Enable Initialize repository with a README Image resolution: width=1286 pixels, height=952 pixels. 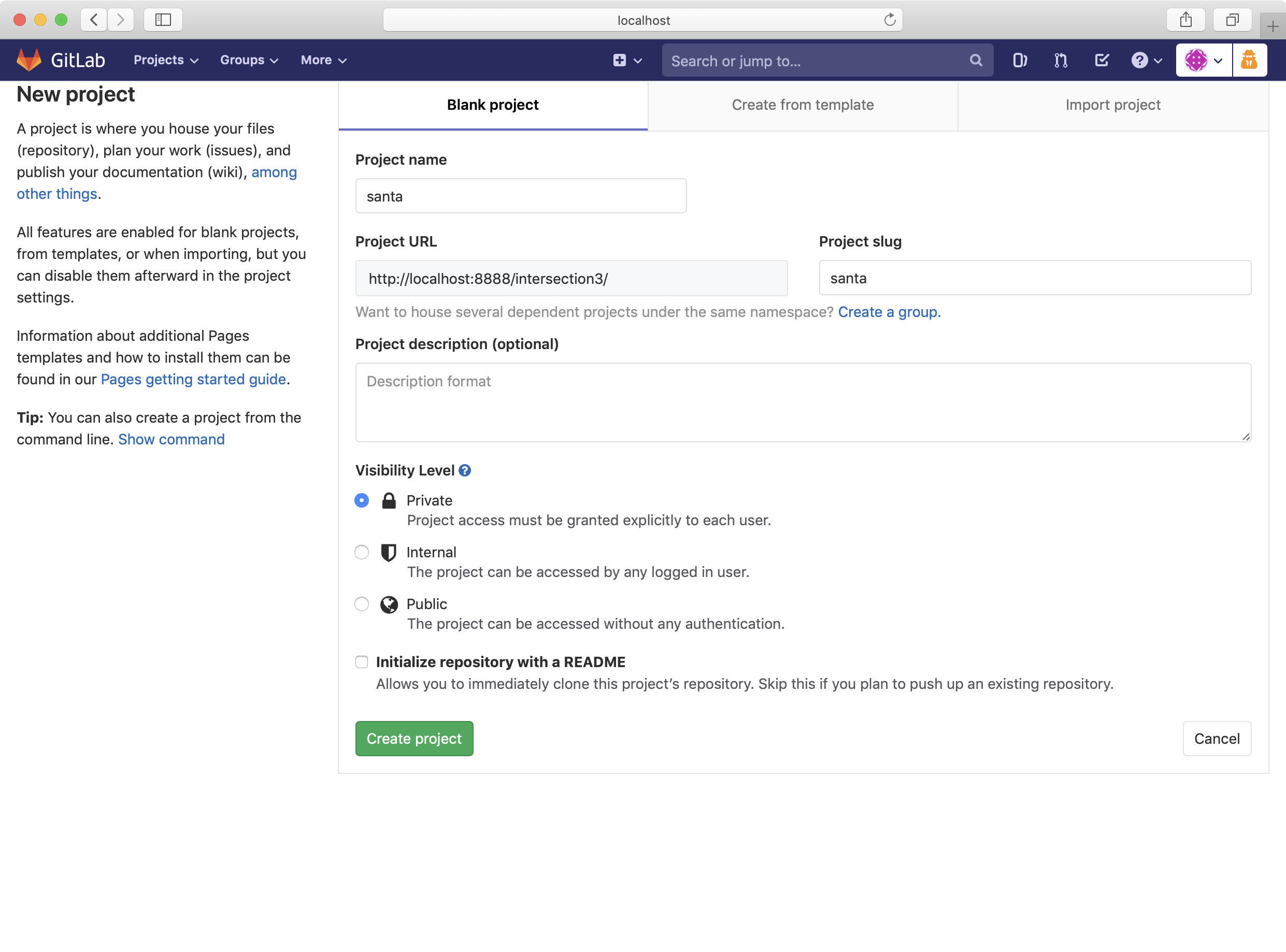tap(362, 662)
